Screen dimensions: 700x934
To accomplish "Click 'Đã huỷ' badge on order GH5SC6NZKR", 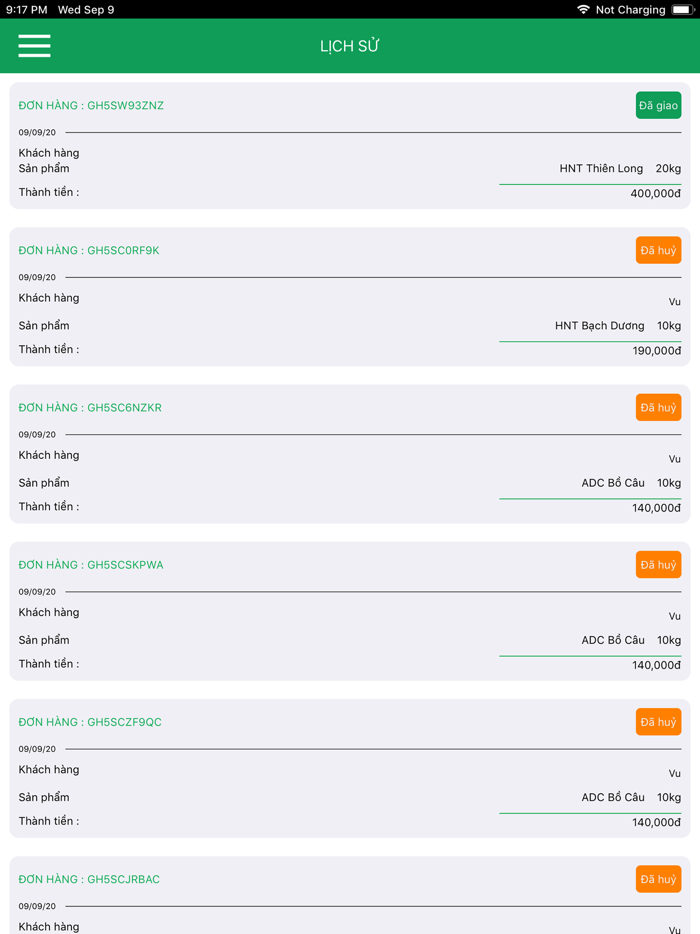I will click(x=658, y=407).
